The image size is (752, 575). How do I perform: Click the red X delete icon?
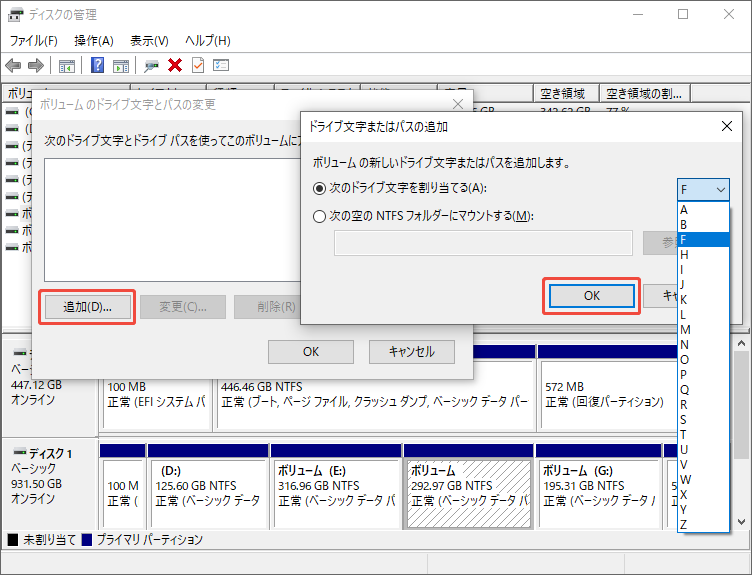175,65
